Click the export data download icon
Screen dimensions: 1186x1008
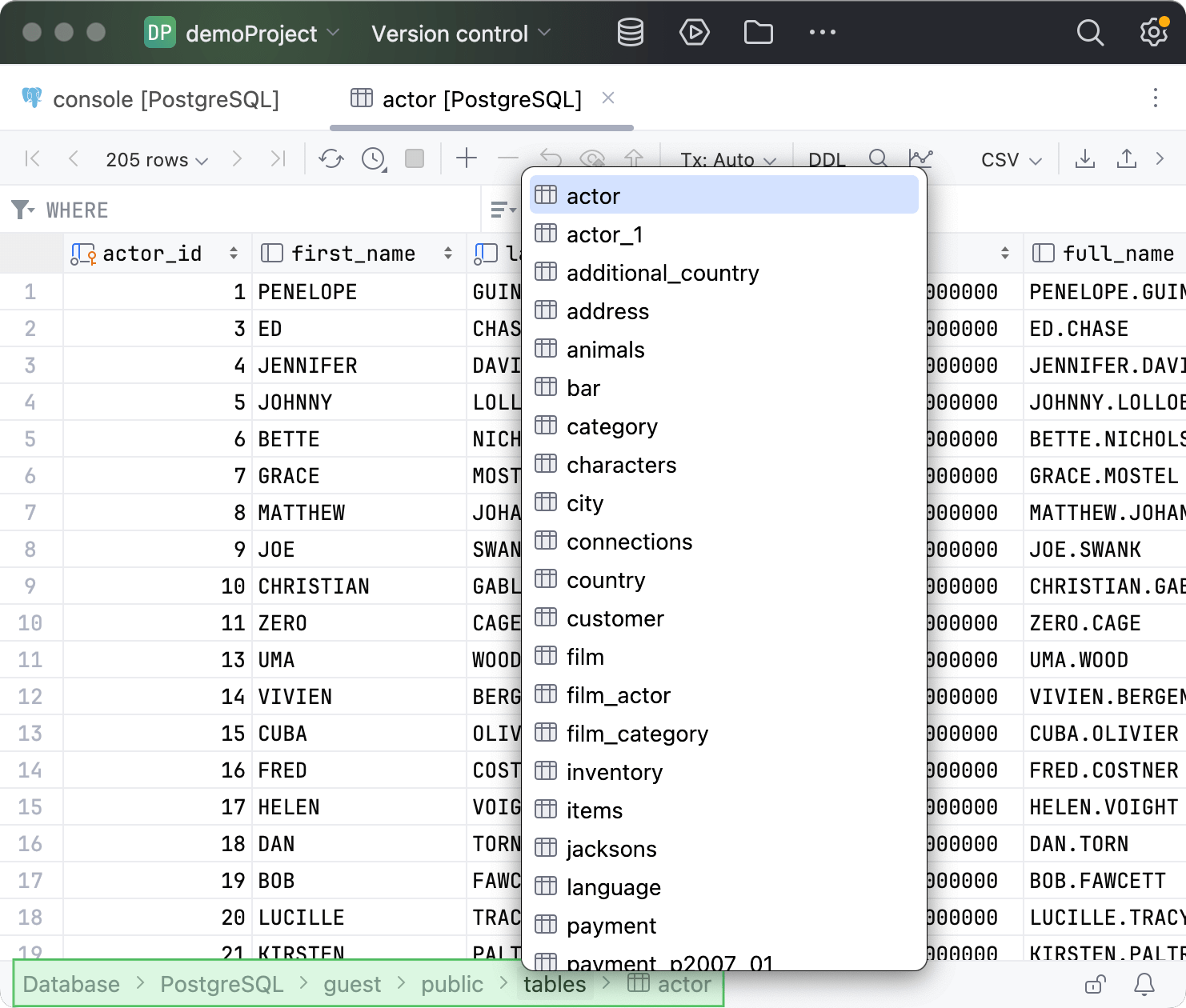pos(1084,158)
